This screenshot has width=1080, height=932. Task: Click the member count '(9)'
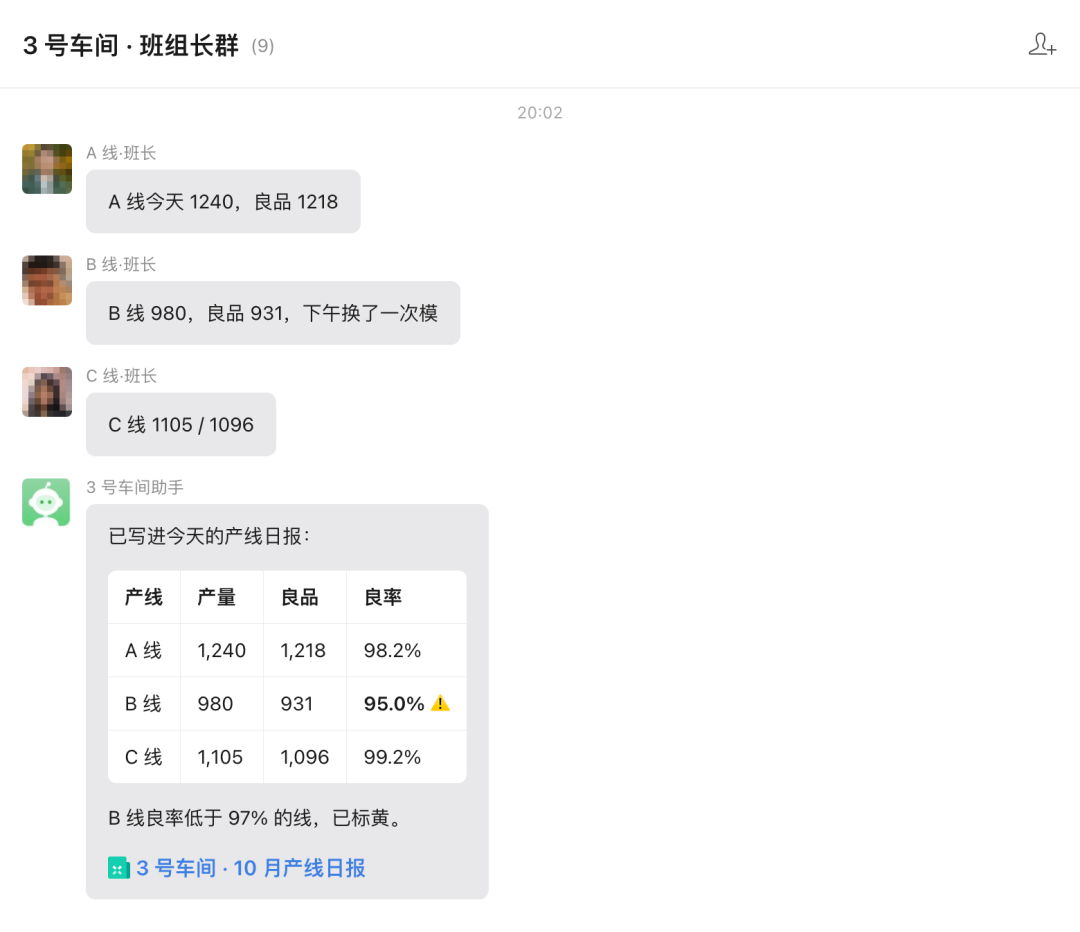tap(262, 46)
